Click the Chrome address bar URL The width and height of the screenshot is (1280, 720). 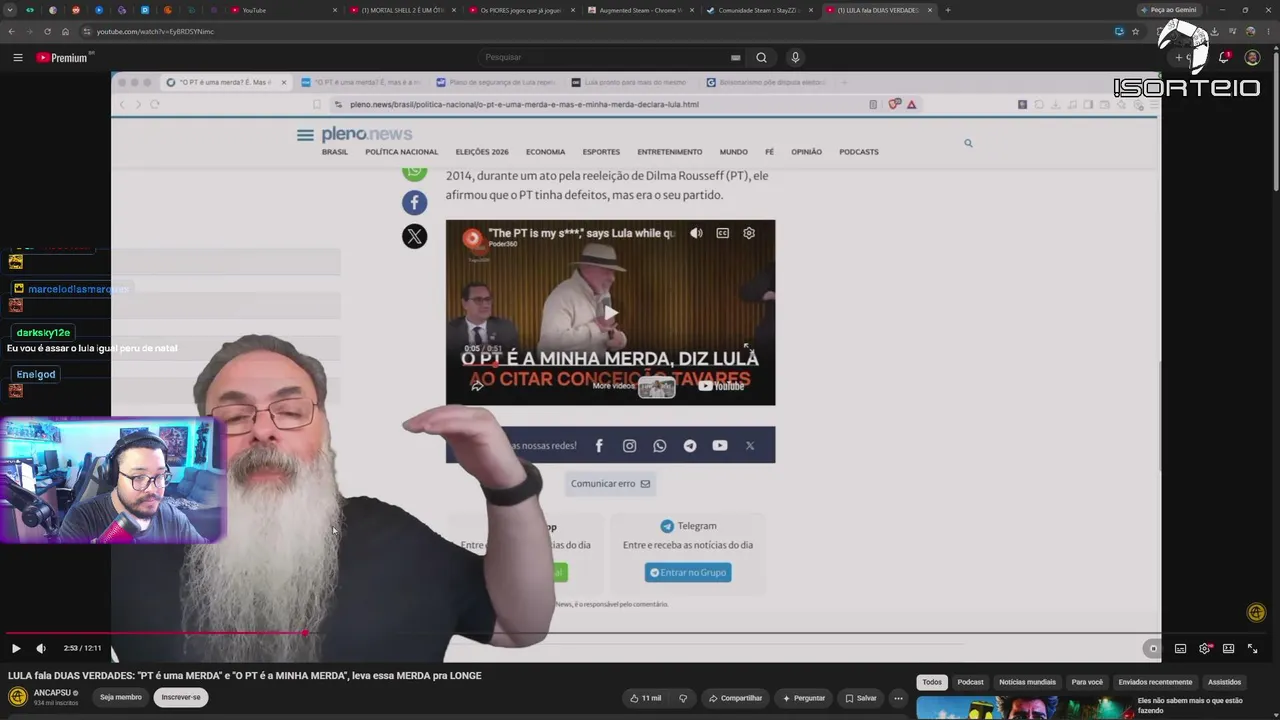(x=155, y=31)
